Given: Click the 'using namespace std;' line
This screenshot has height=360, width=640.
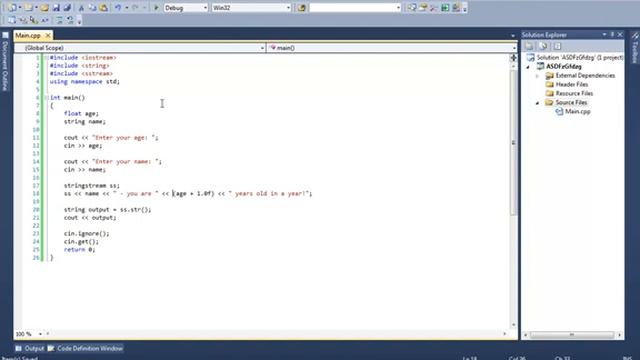Looking at the screenshot, I should click(85, 82).
